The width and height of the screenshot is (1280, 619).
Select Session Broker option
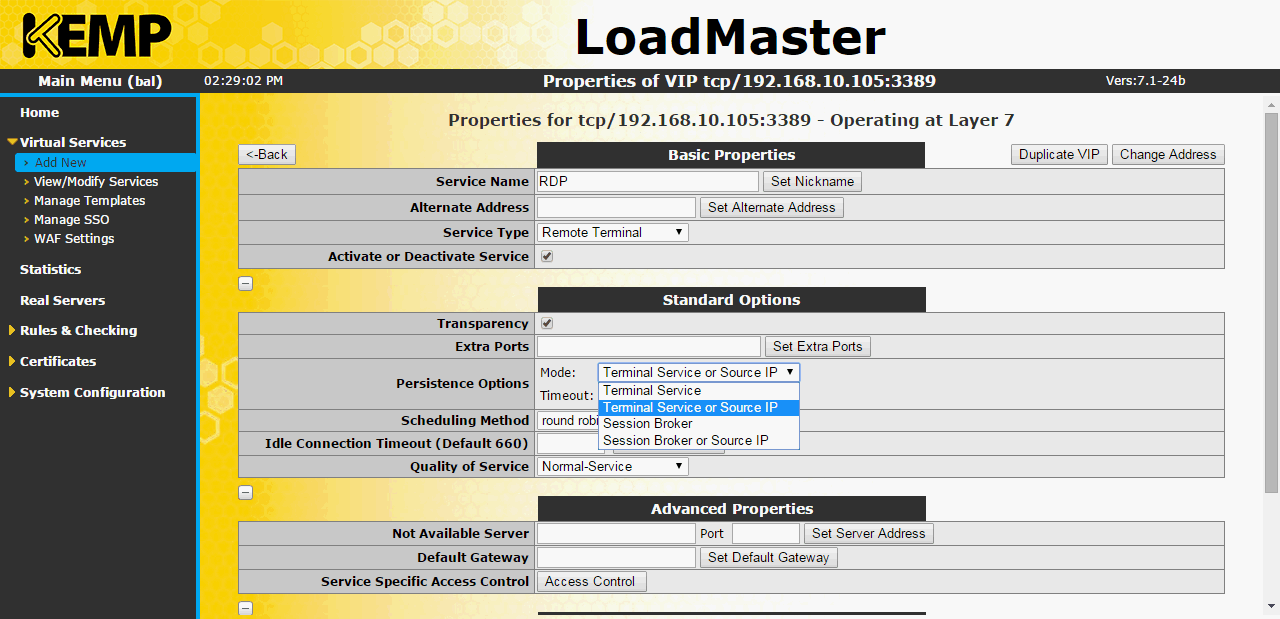pyautogui.click(x=699, y=424)
